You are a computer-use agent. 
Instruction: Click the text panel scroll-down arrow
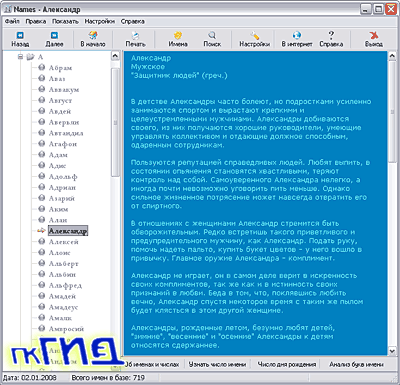(x=392, y=351)
